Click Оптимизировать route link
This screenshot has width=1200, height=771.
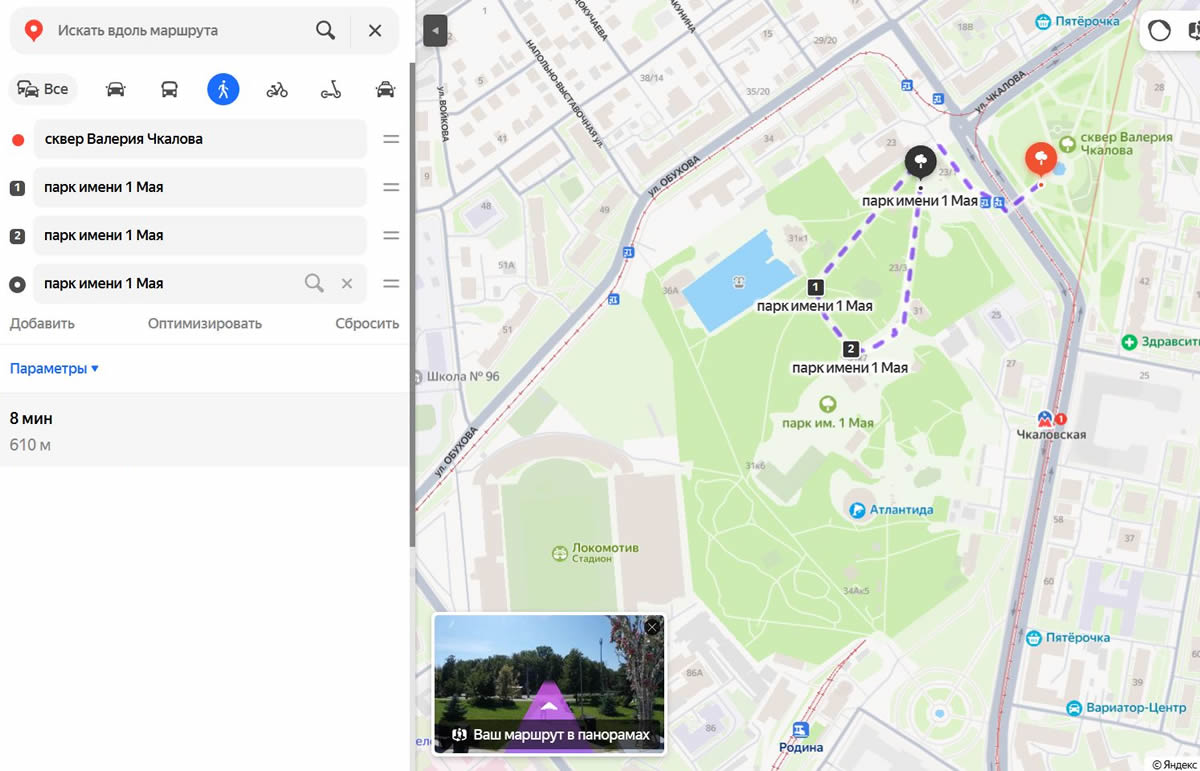[204, 323]
